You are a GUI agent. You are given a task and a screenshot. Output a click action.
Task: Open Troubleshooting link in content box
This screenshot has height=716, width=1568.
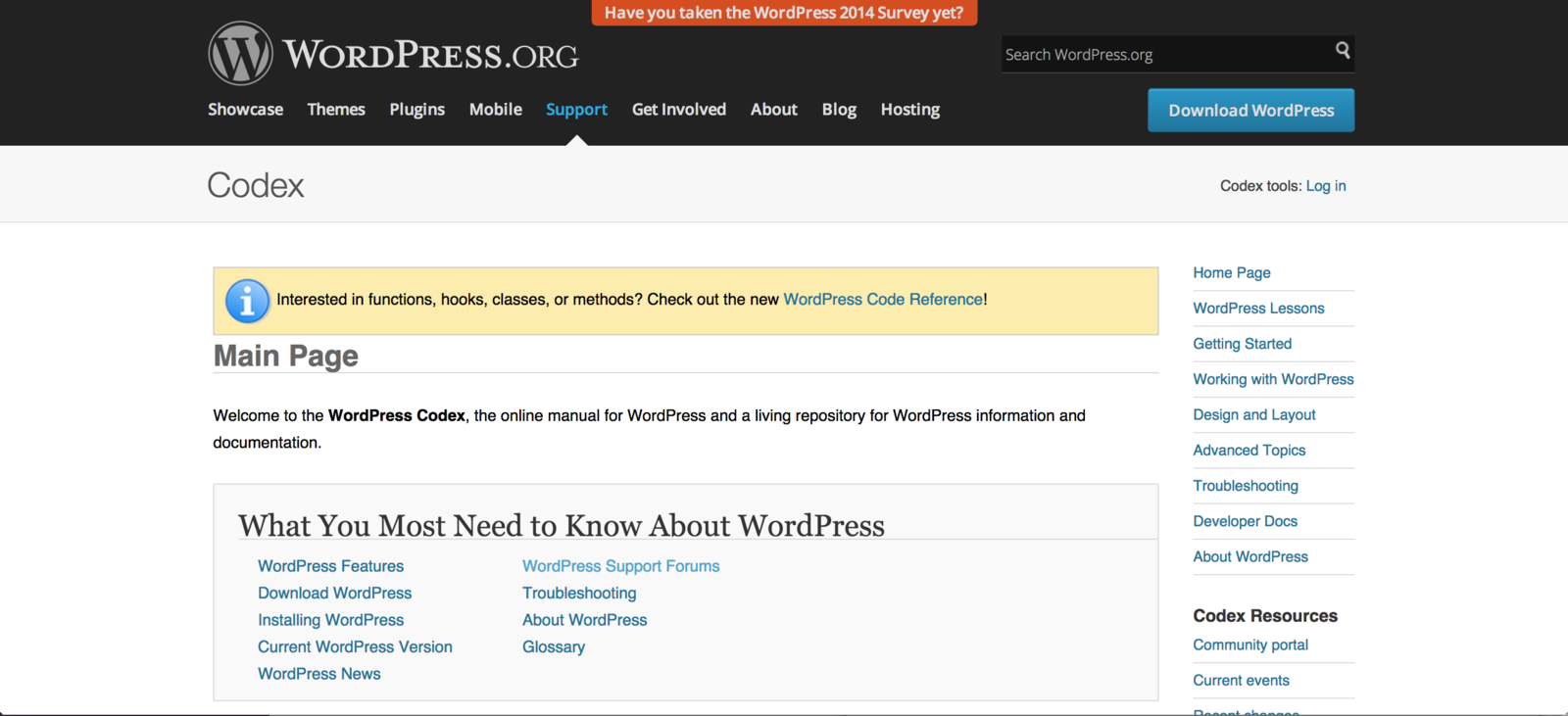[x=579, y=594]
